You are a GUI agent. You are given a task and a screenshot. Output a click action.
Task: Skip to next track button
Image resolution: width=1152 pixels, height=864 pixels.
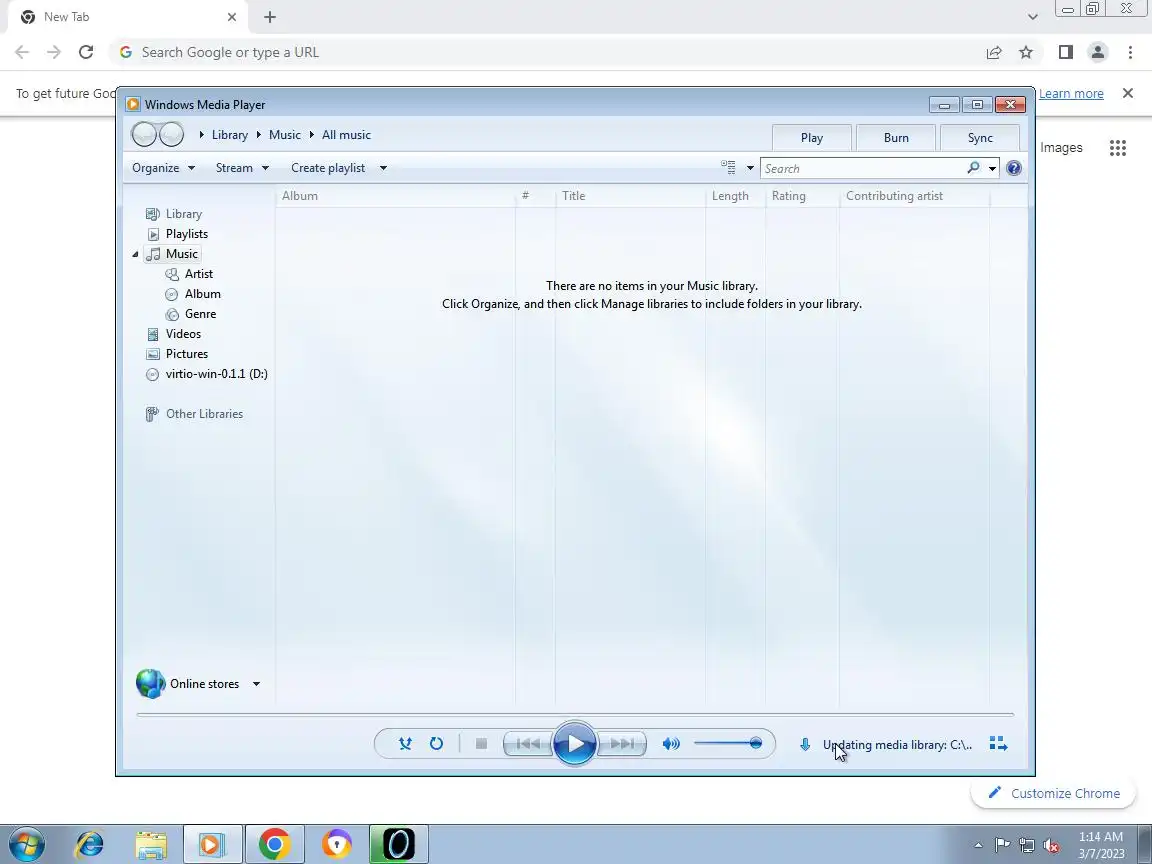[622, 744]
